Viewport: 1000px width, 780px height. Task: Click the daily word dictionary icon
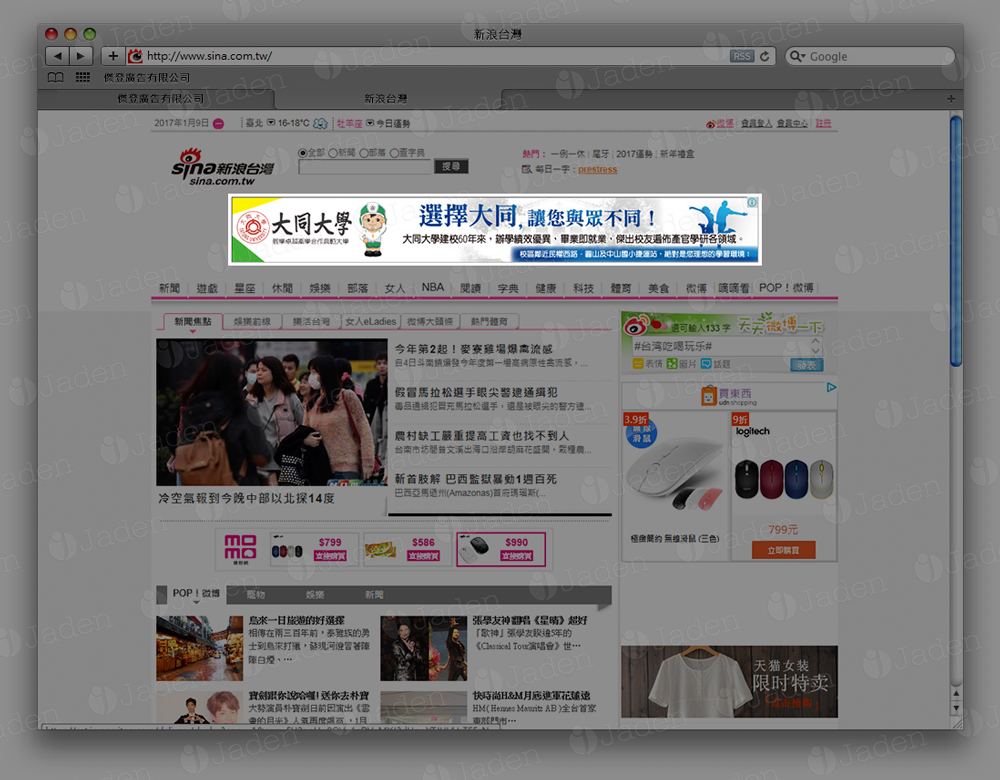point(527,169)
